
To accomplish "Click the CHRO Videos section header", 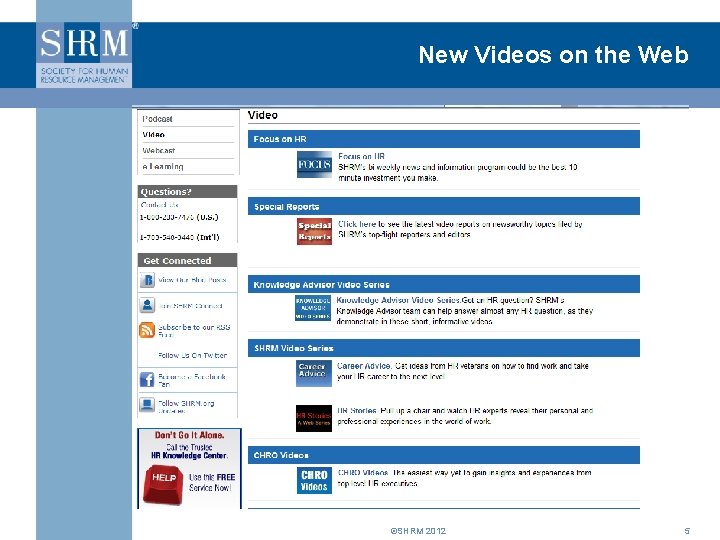I will [x=444, y=455].
